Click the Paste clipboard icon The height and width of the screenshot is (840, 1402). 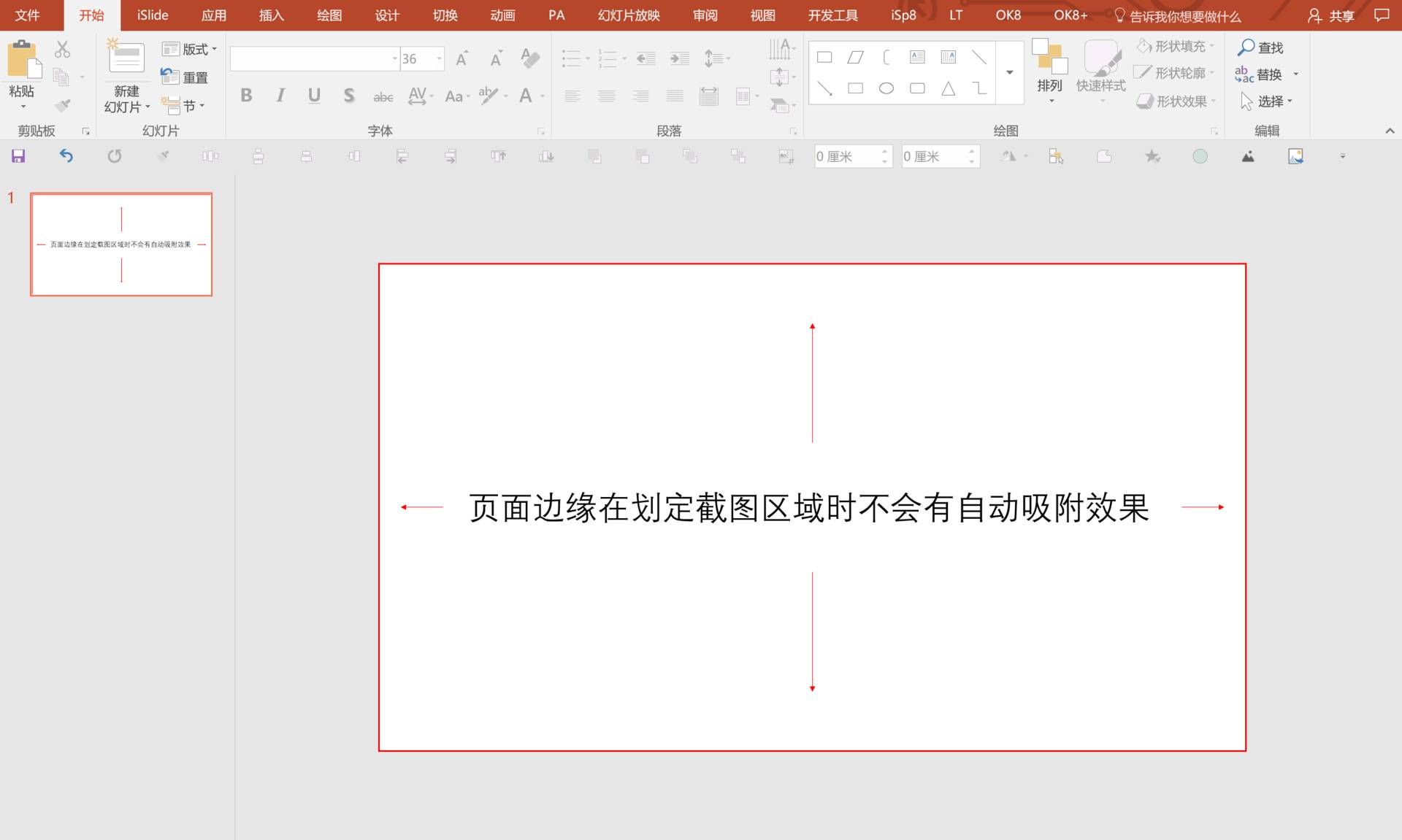(x=23, y=60)
